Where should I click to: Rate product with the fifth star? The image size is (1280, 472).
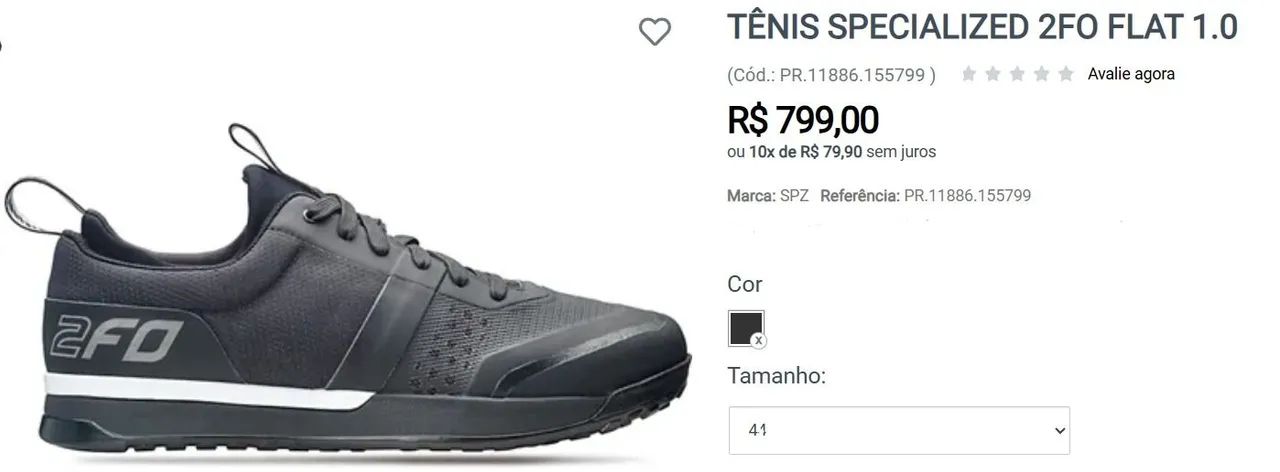tap(1066, 74)
